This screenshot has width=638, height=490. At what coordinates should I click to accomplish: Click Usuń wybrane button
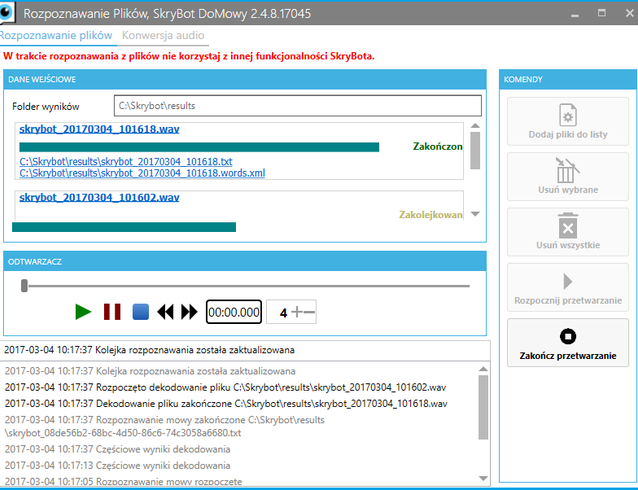click(x=568, y=177)
